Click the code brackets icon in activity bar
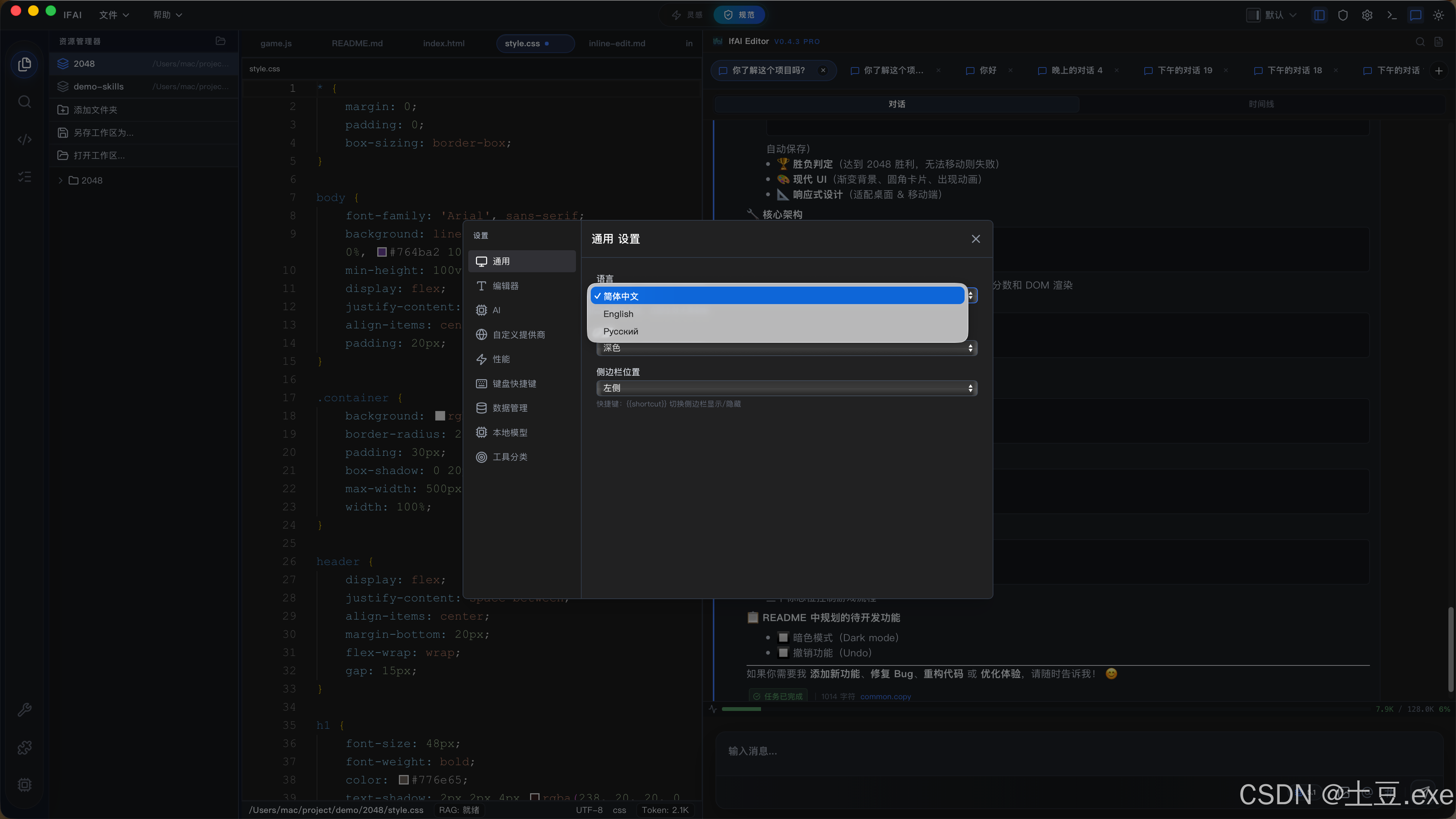 tap(24, 139)
